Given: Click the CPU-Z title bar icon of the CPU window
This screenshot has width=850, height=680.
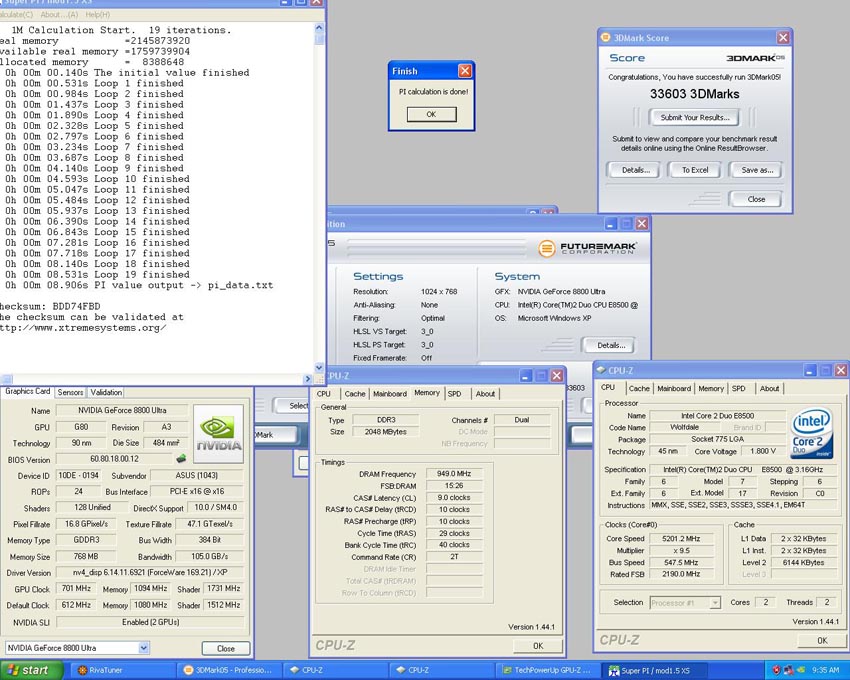Looking at the screenshot, I should (x=601, y=370).
